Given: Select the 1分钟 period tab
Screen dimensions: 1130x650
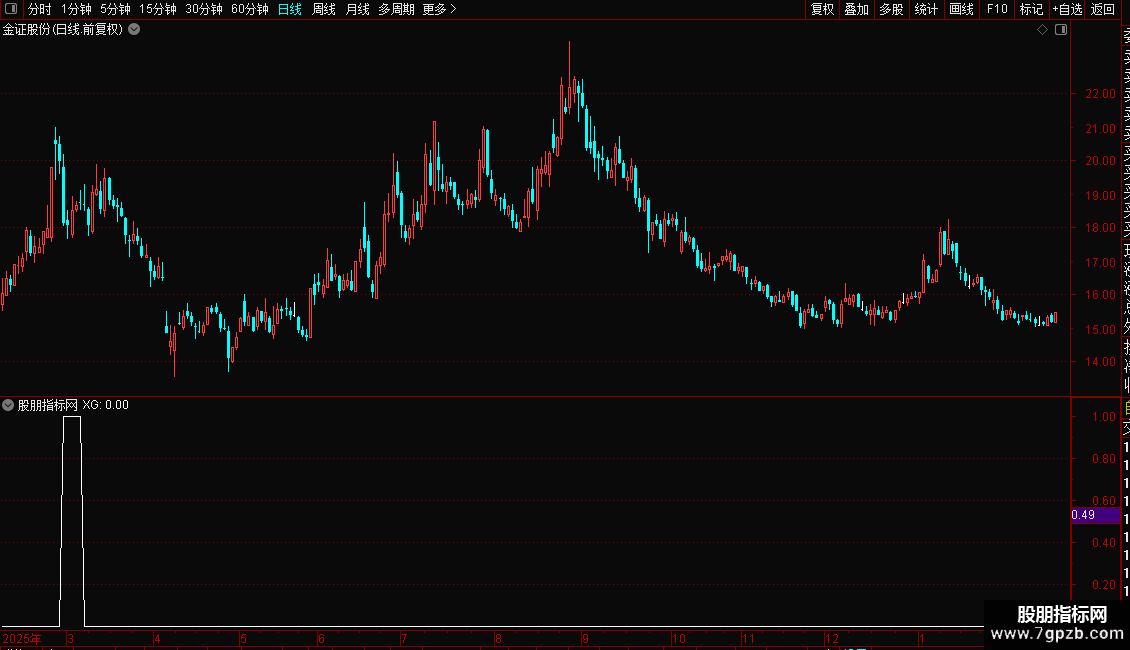Looking at the screenshot, I should pos(76,9).
